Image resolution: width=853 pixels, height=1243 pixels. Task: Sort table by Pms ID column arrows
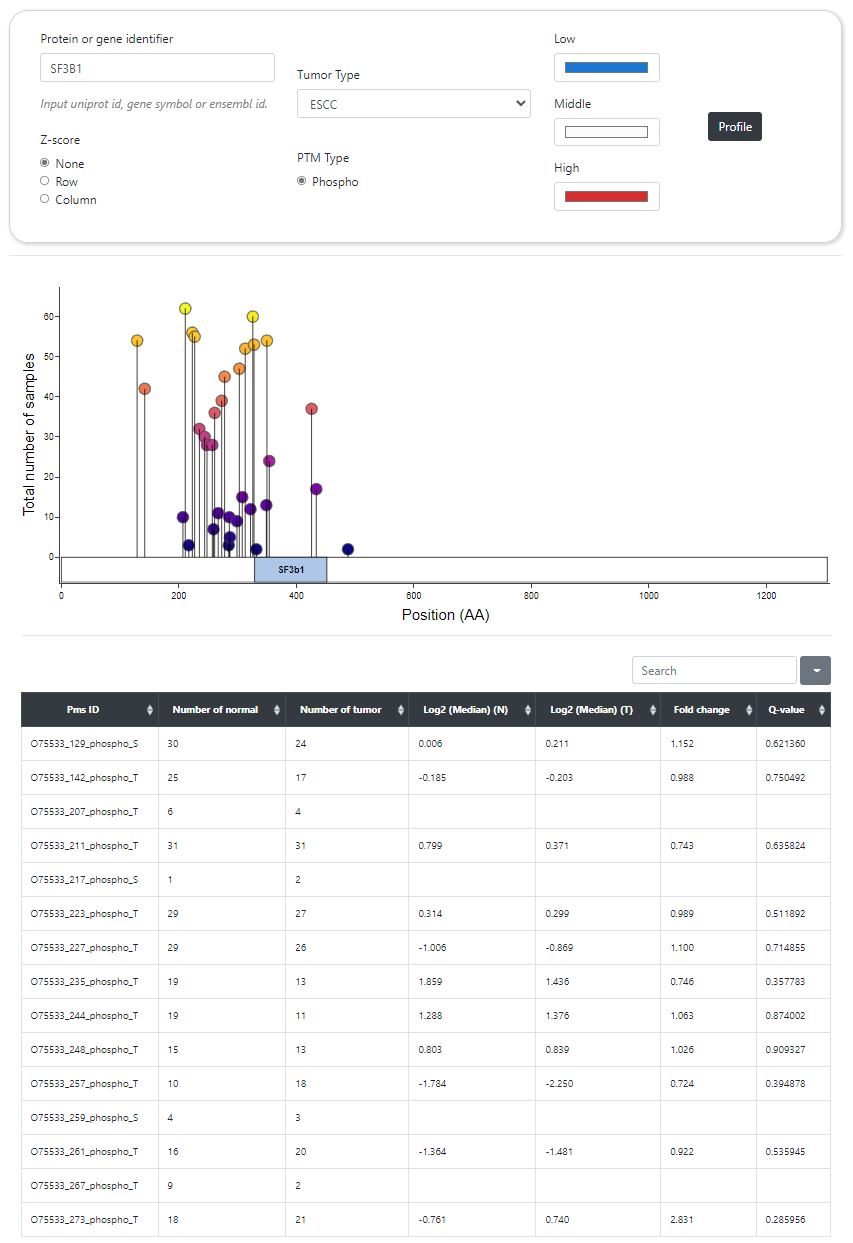click(x=150, y=710)
